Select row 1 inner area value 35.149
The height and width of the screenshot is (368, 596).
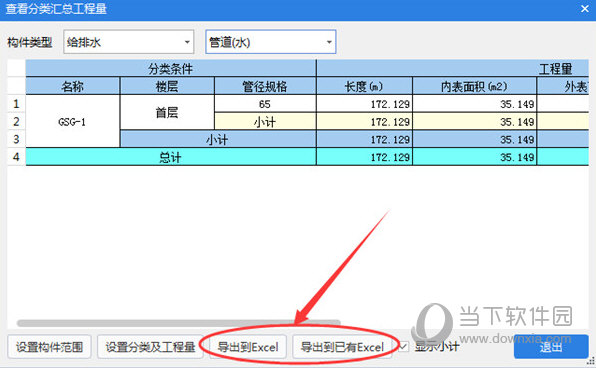[474, 104]
